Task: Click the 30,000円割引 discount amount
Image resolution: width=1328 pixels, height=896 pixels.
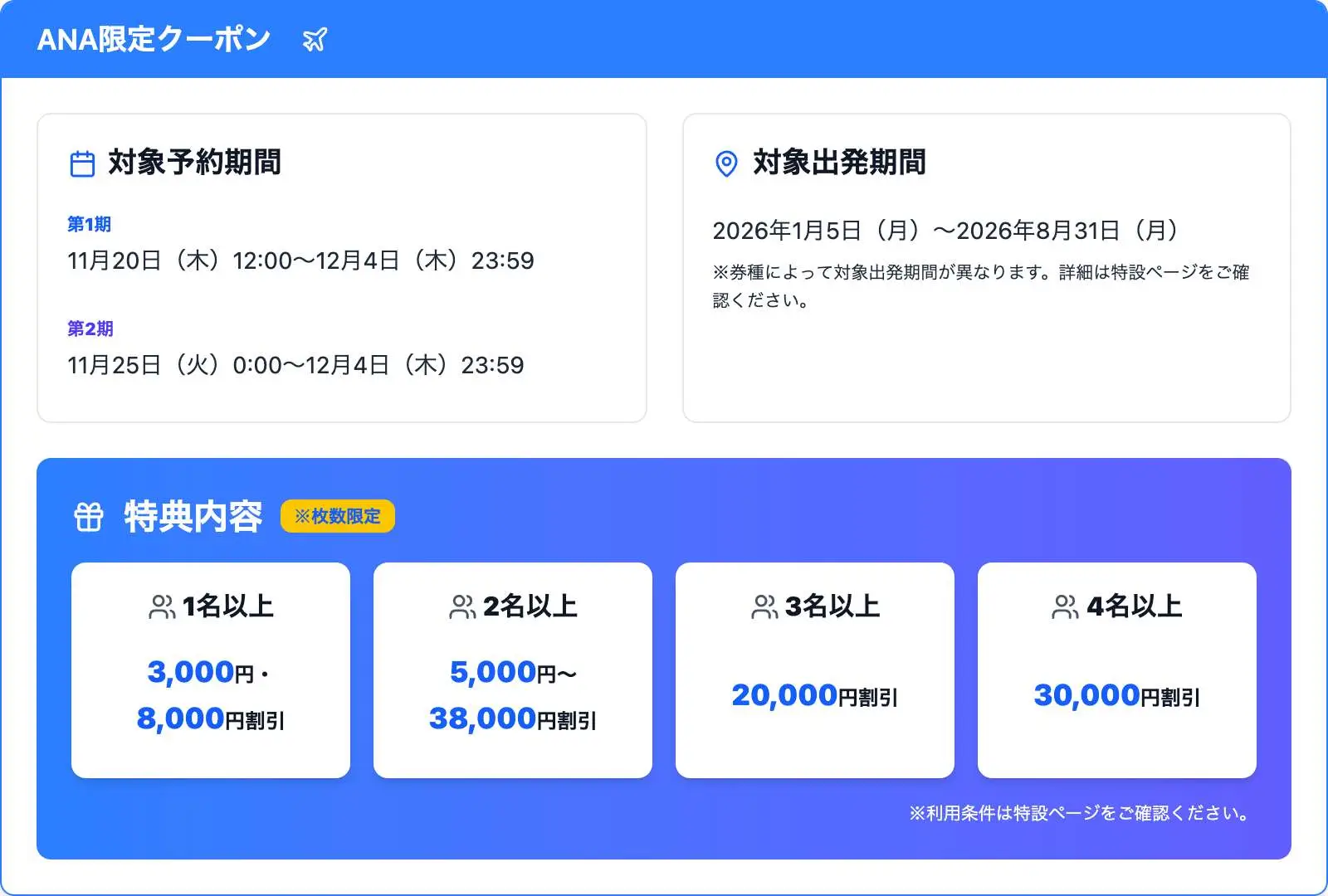Action: pos(1117,695)
